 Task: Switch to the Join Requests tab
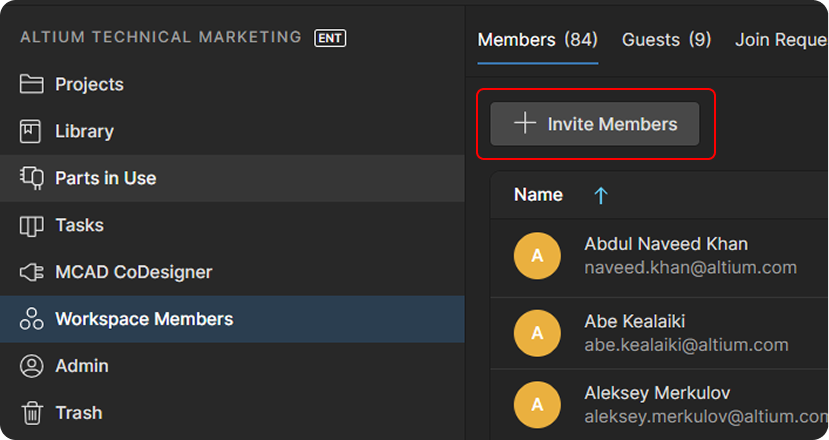781,40
